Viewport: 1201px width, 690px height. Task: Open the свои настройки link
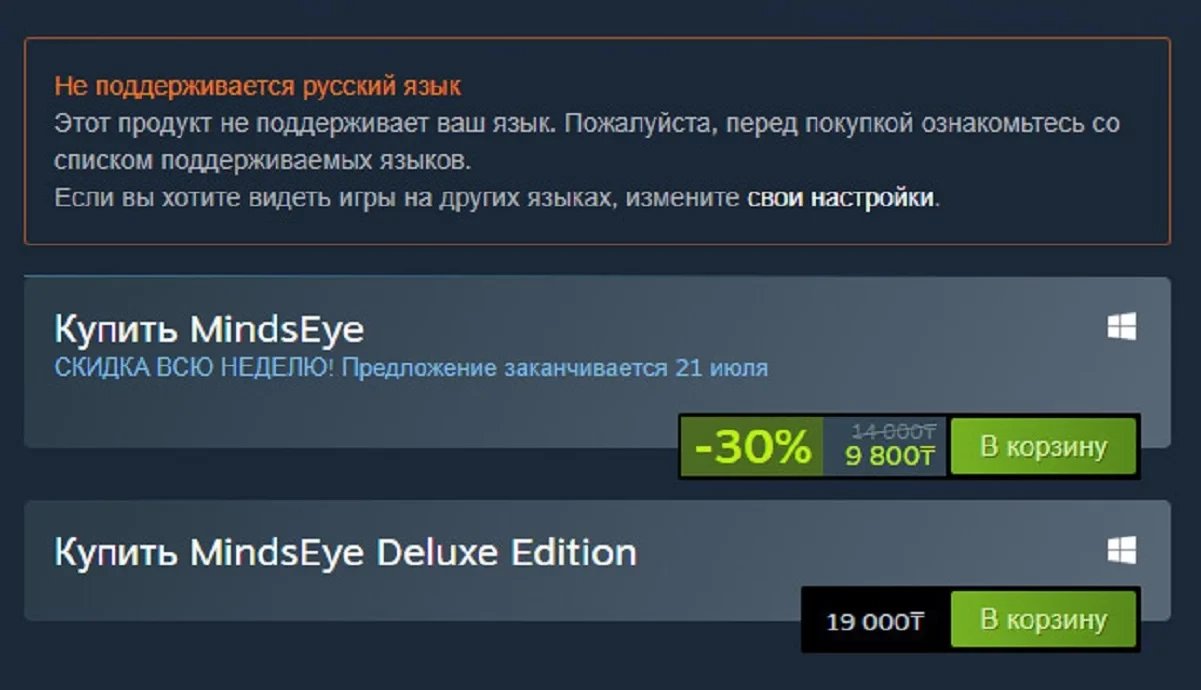click(x=840, y=197)
